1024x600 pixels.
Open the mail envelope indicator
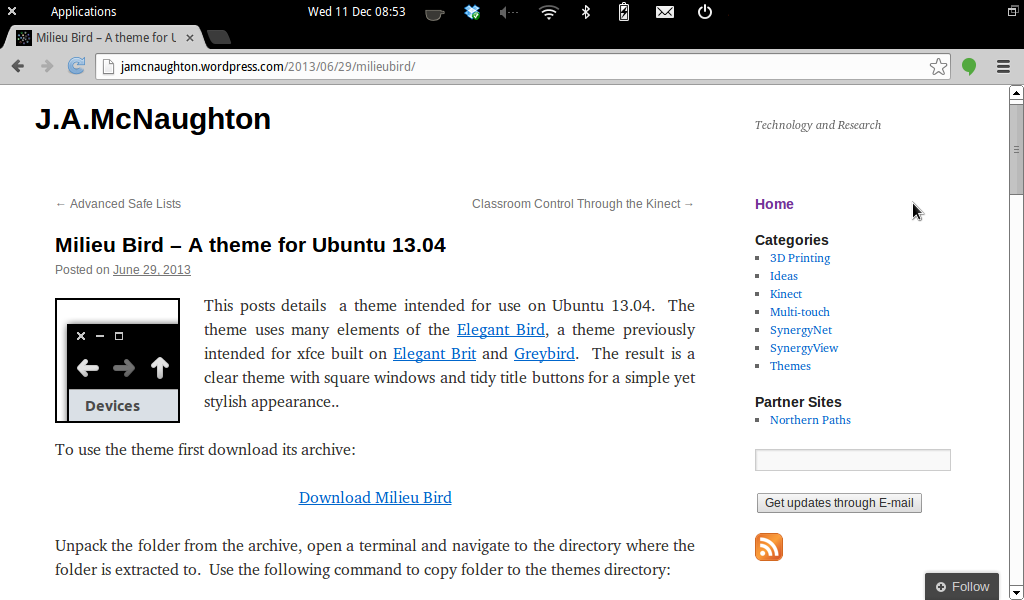665,12
